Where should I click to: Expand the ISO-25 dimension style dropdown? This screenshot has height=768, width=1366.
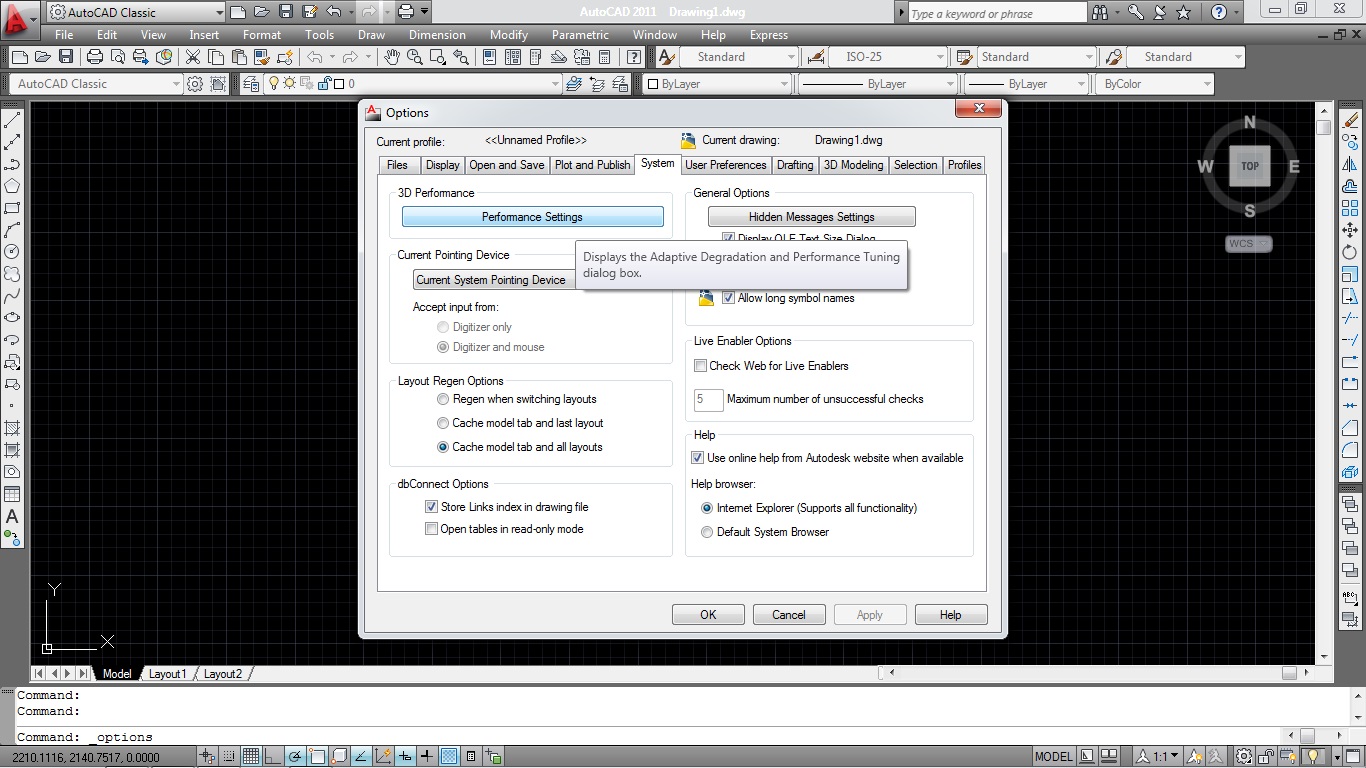[x=938, y=57]
